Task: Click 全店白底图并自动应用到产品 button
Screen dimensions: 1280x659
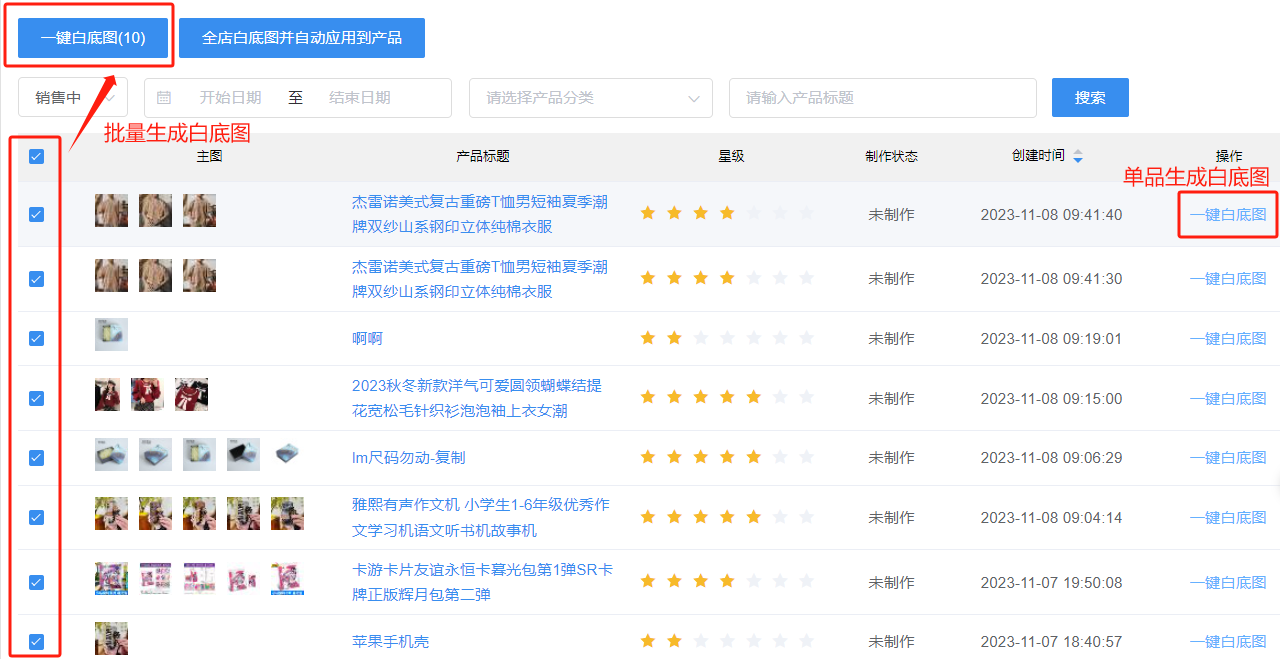Action: pyautogui.click(x=301, y=37)
